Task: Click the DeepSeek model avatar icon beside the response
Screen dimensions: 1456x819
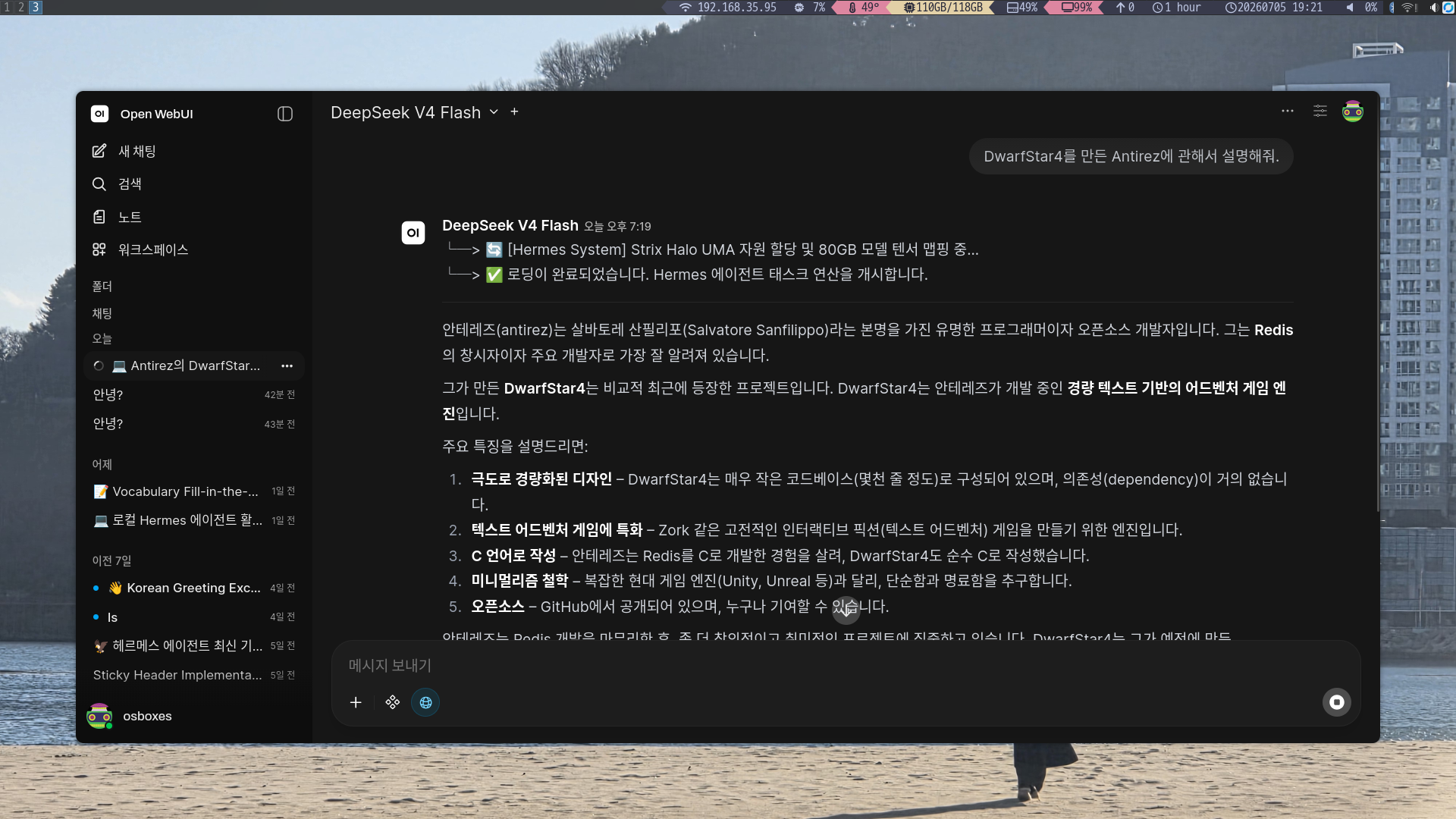Action: click(x=413, y=233)
